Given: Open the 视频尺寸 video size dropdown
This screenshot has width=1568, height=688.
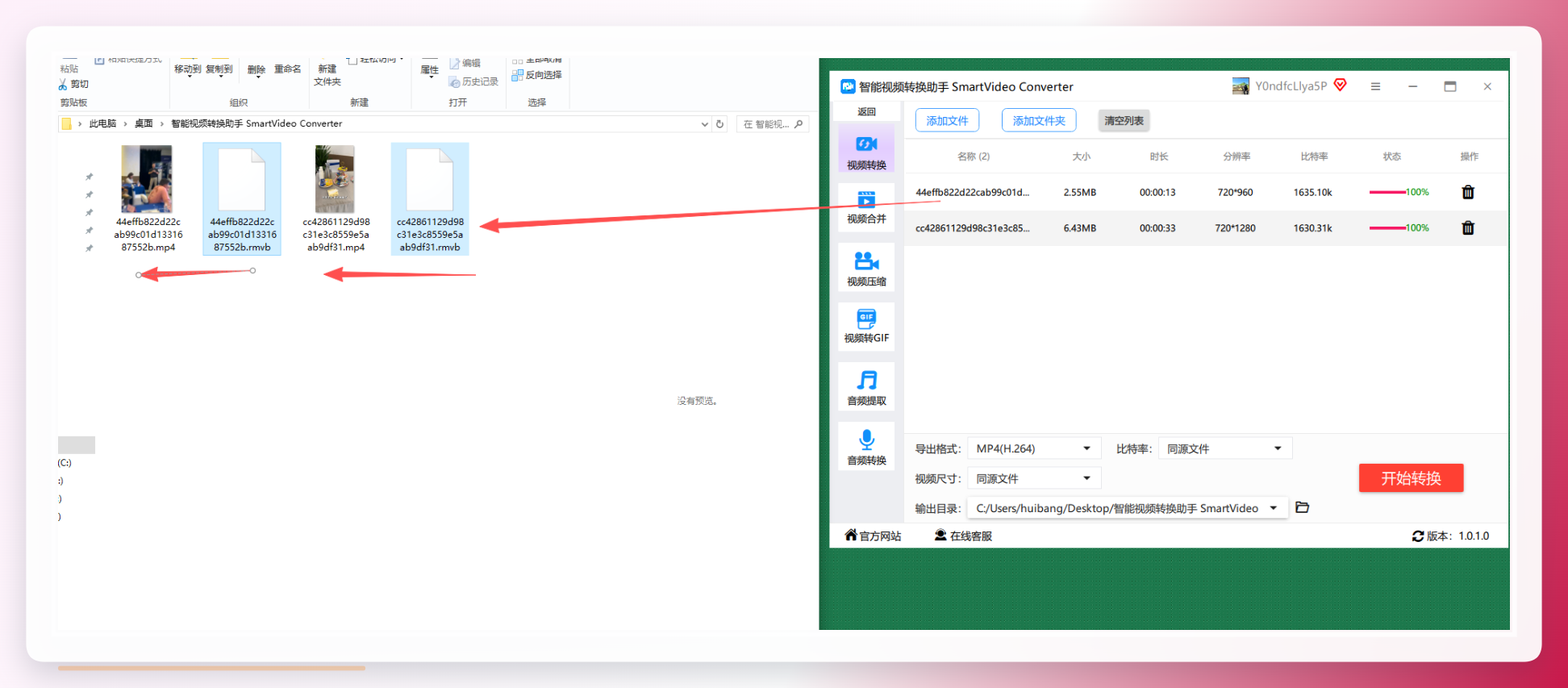Looking at the screenshot, I should click(x=1033, y=478).
